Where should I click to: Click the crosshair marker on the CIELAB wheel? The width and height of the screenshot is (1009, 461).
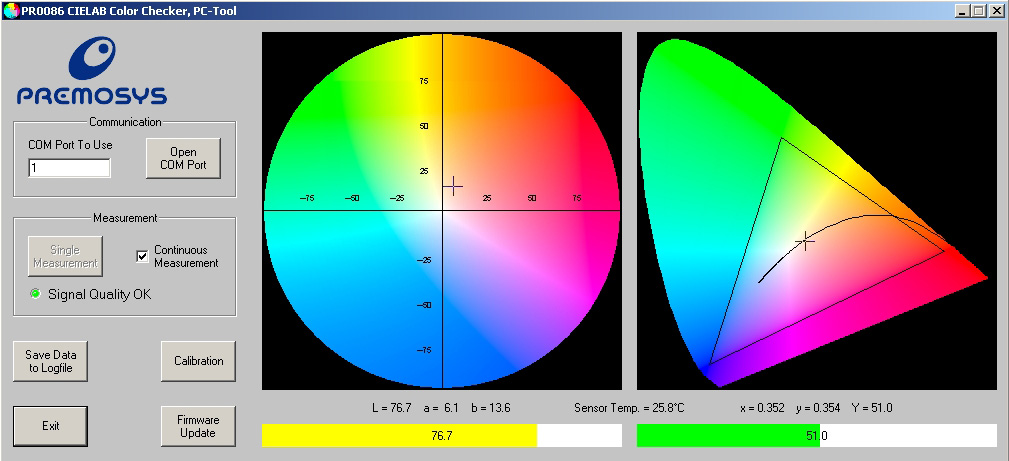[x=453, y=186]
